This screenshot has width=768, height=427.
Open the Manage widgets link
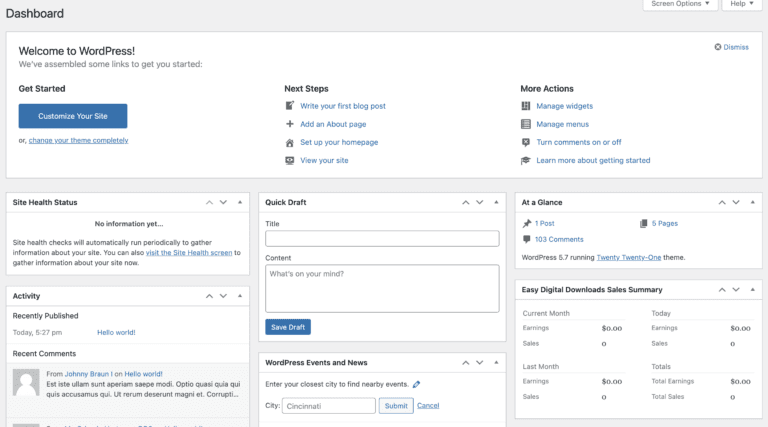coord(564,106)
